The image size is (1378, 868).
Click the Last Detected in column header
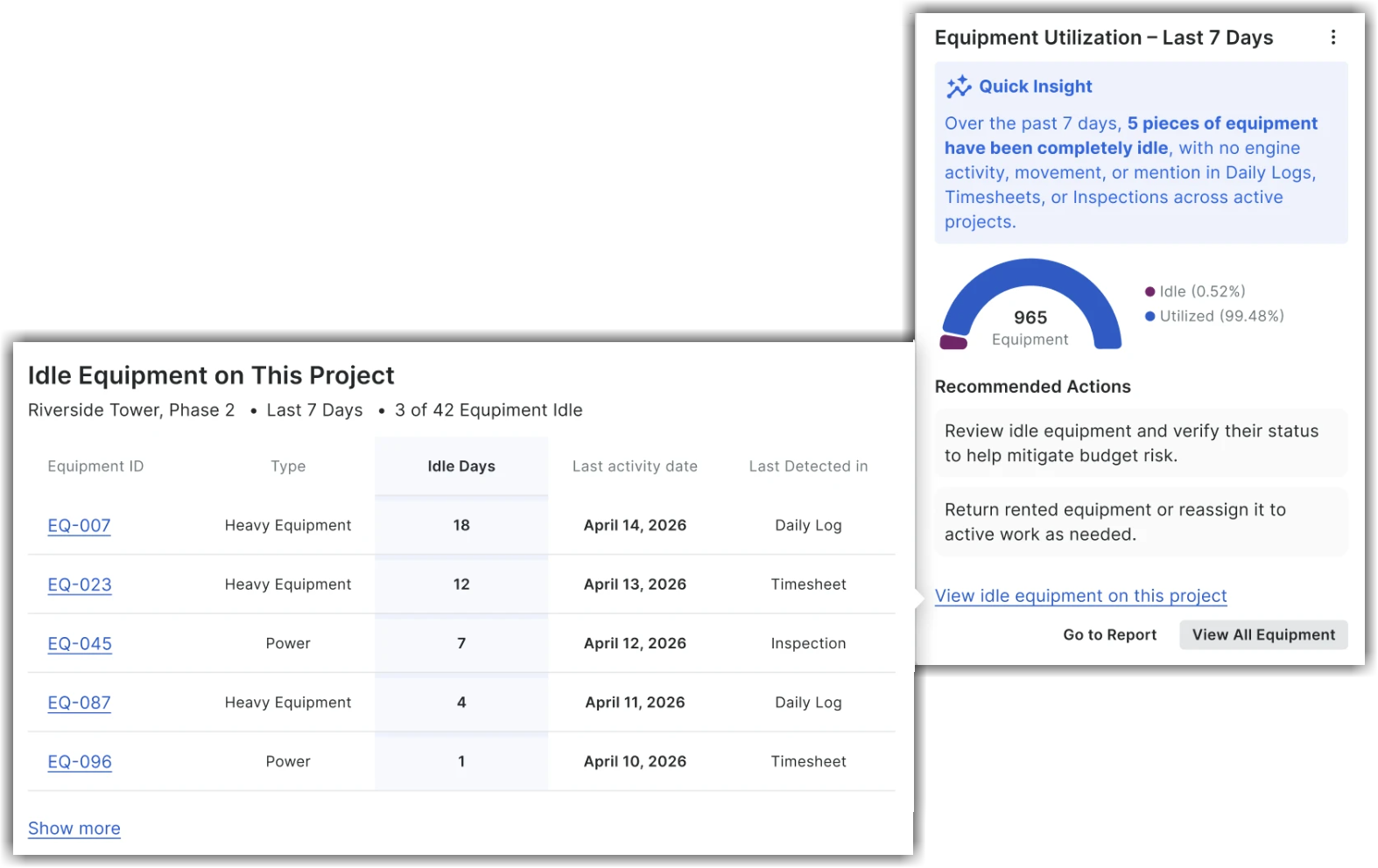click(808, 466)
